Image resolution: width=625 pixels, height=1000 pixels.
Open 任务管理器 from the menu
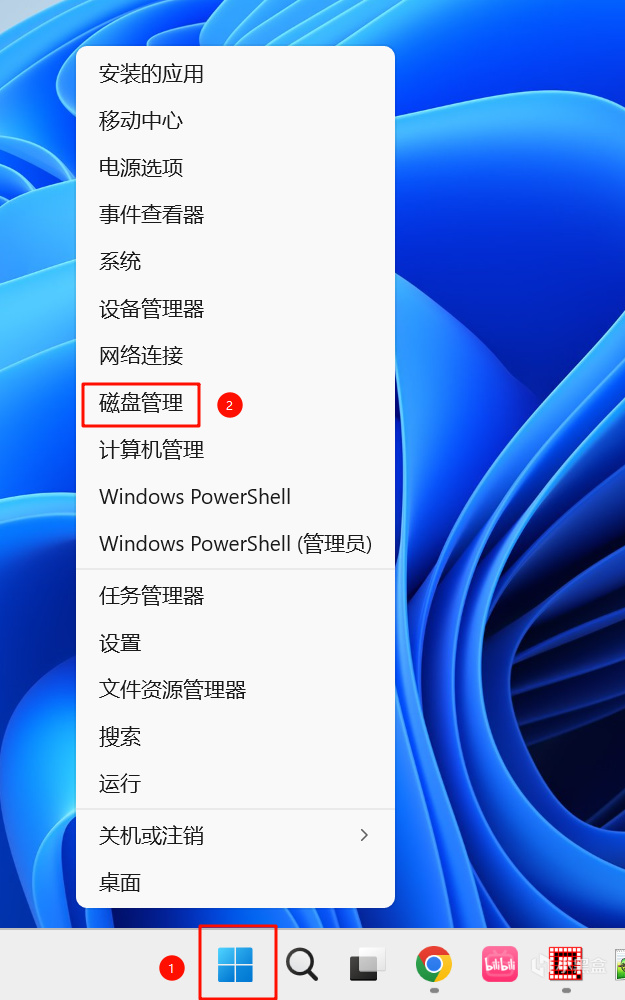[x=151, y=596]
